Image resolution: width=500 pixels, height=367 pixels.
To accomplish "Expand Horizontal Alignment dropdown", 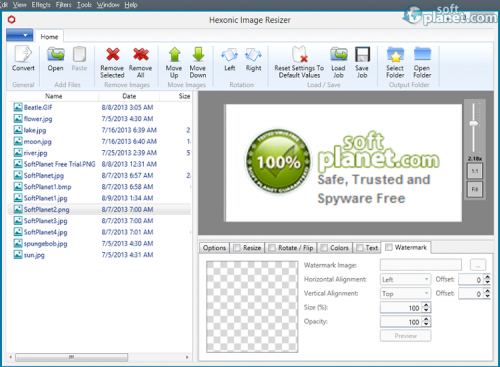I will pyautogui.click(x=405, y=279).
